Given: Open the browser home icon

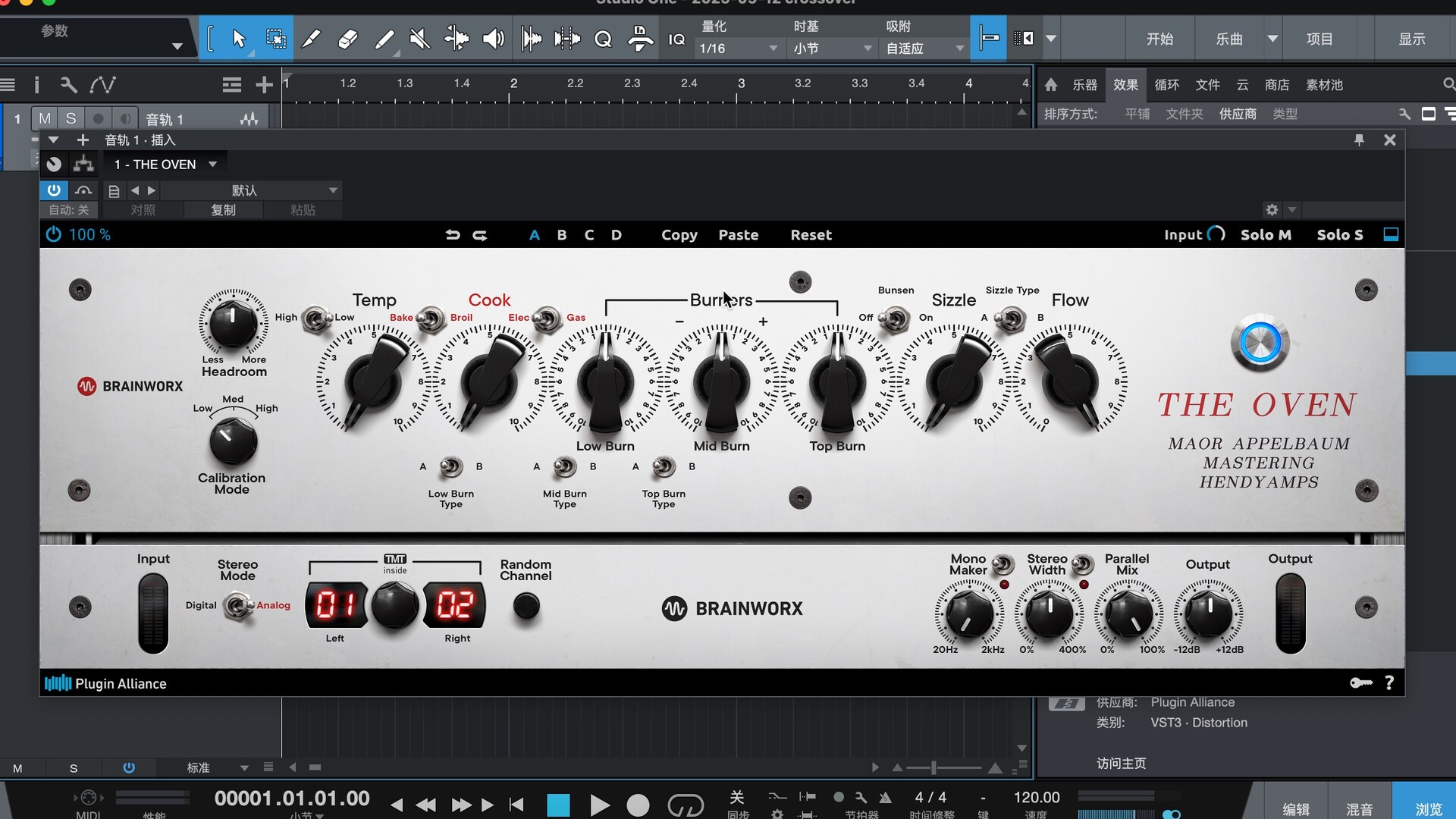Looking at the screenshot, I should pos(1051,85).
